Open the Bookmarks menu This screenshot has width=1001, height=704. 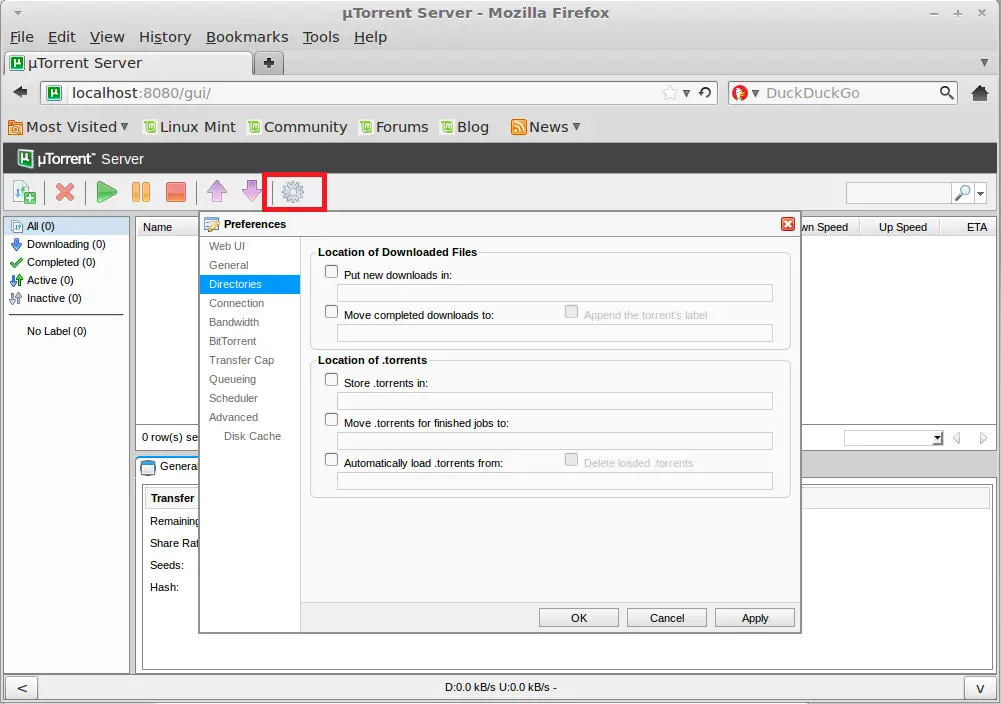point(247,37)
